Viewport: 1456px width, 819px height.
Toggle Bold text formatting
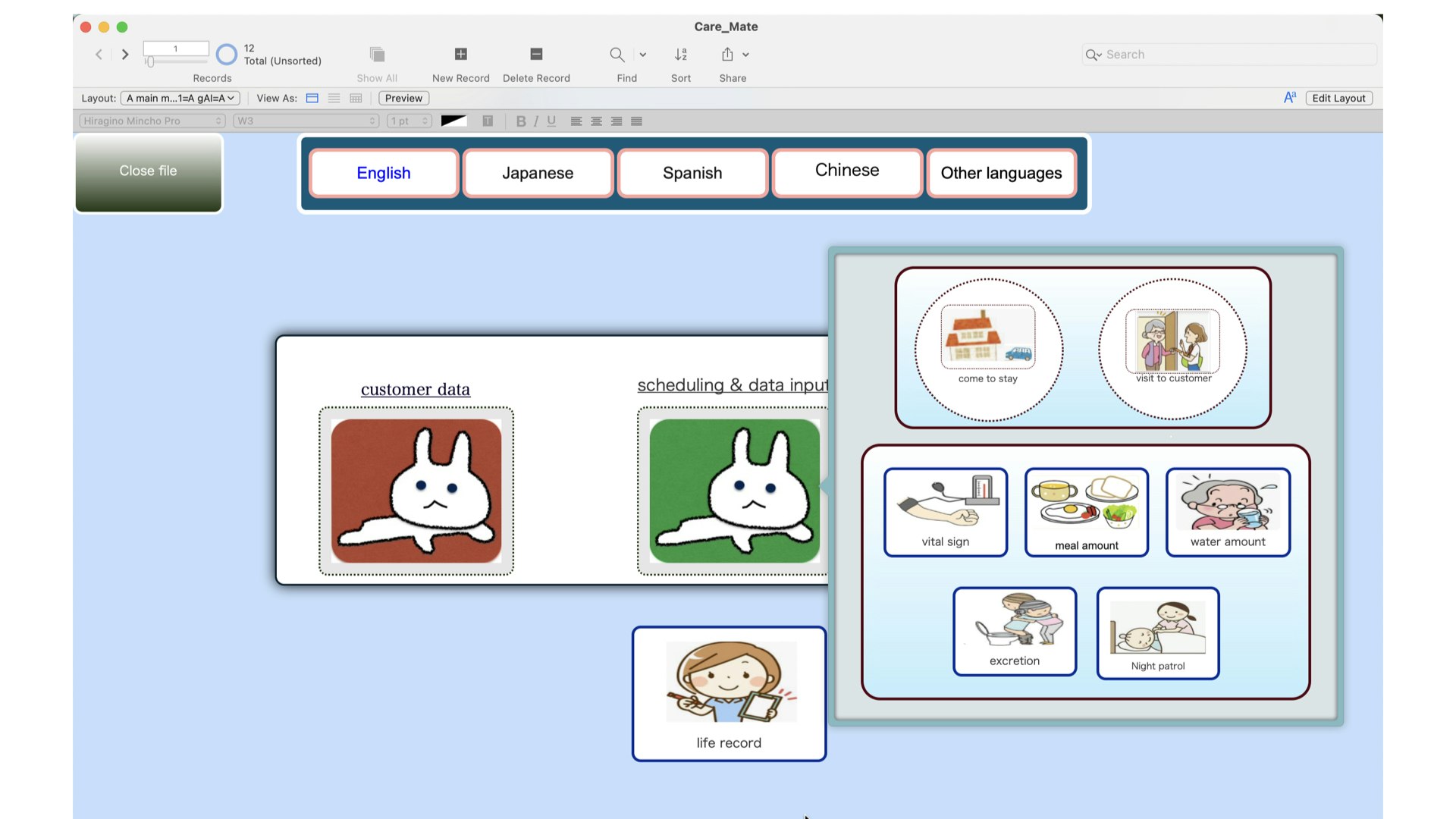[521, 121]
